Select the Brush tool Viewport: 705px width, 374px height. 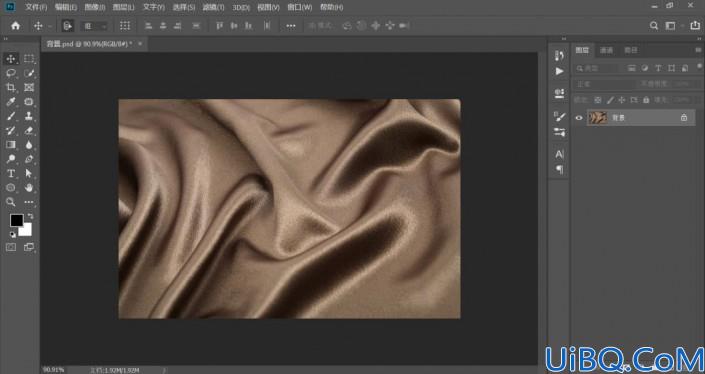11,116
